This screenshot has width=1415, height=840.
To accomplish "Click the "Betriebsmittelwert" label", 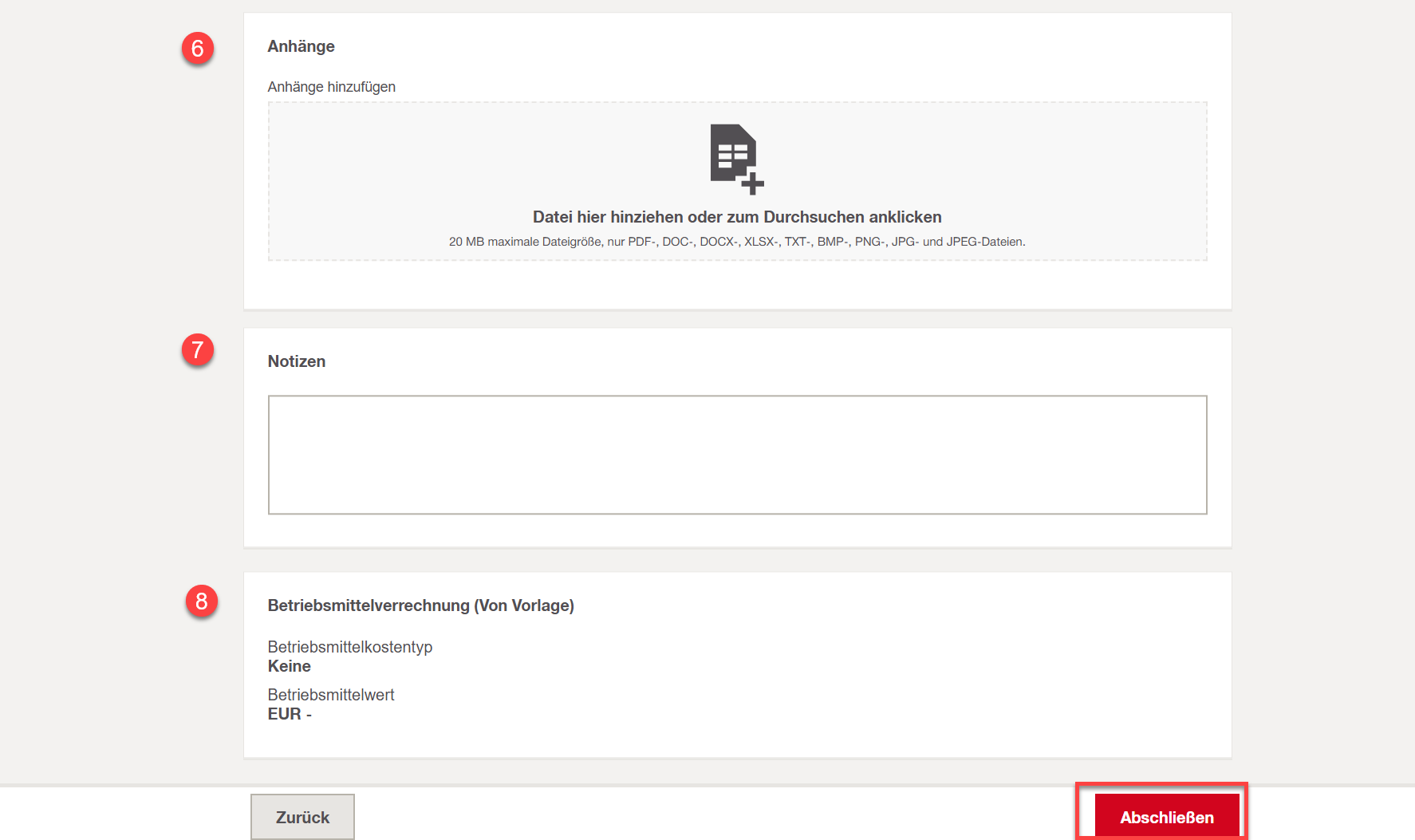I will coord(331,695).
